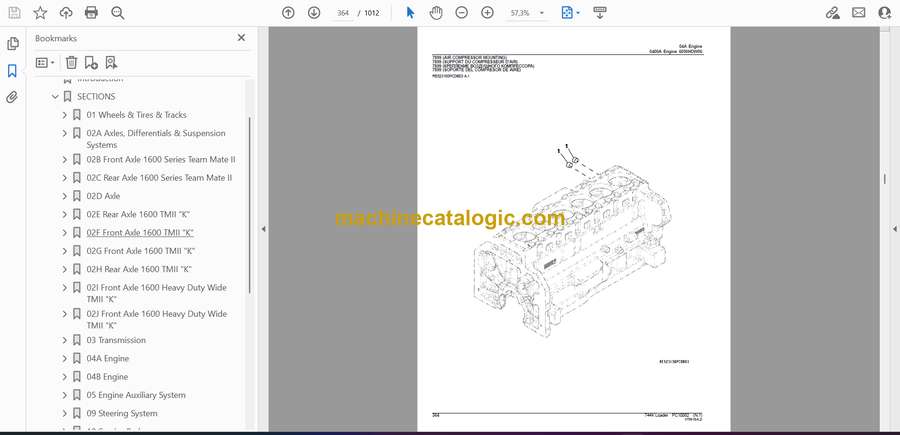Image resolution: width=900 pixels, height=435 pixels.
Task: Expand 02A Axles, Differentials bookmark
Action: [x=64, y=133]
